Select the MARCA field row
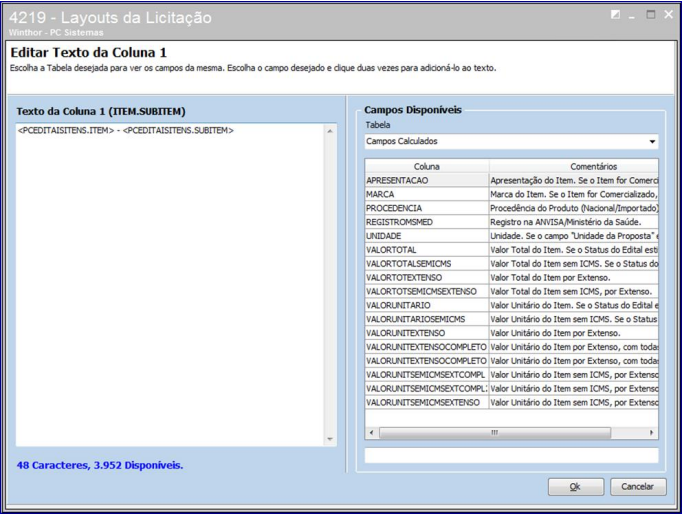This screenshot has height=516, width=683. (x=511, y=194)
